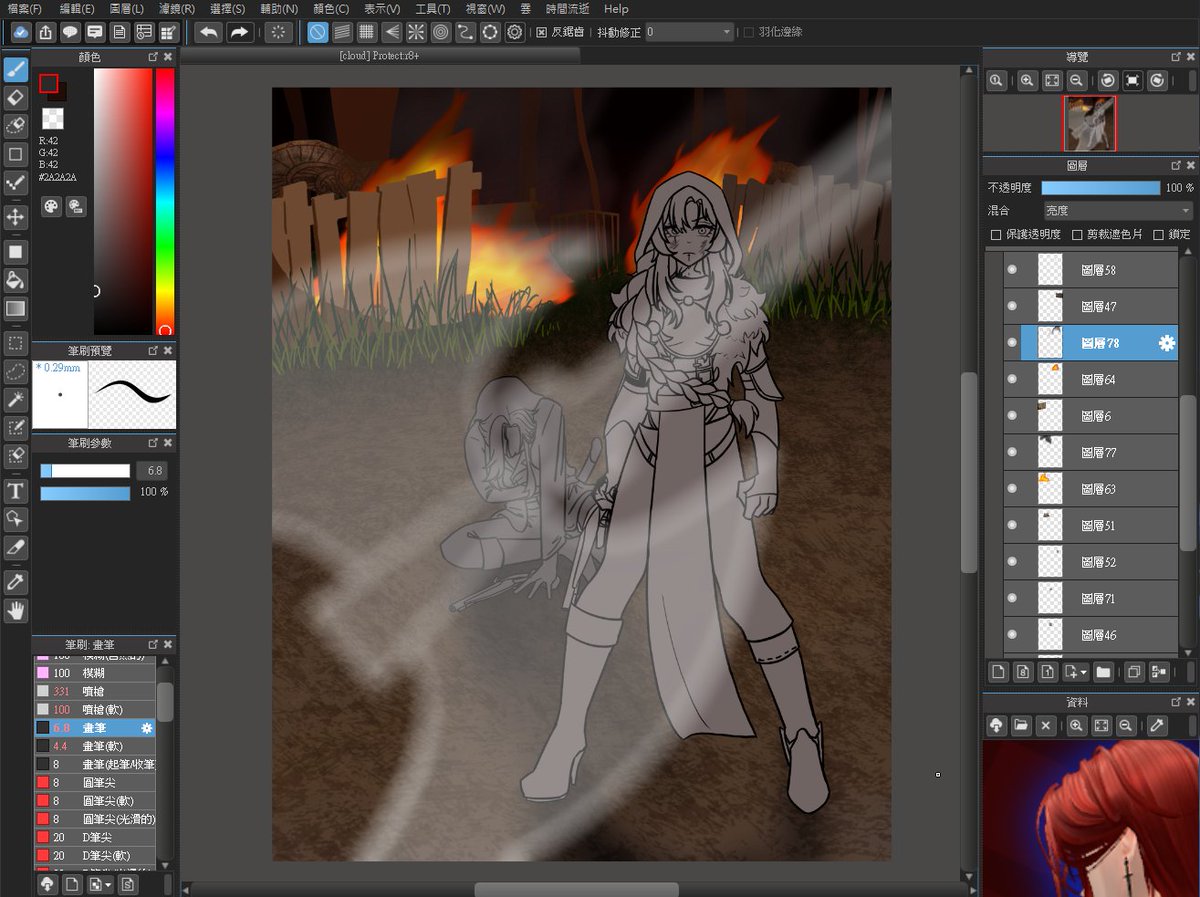Duplicate layer icon in layers panel

tap(1134, 672)
